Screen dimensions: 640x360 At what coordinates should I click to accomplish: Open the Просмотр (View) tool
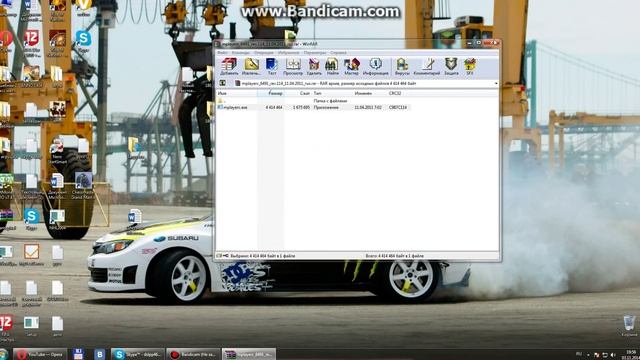point(293,66)
